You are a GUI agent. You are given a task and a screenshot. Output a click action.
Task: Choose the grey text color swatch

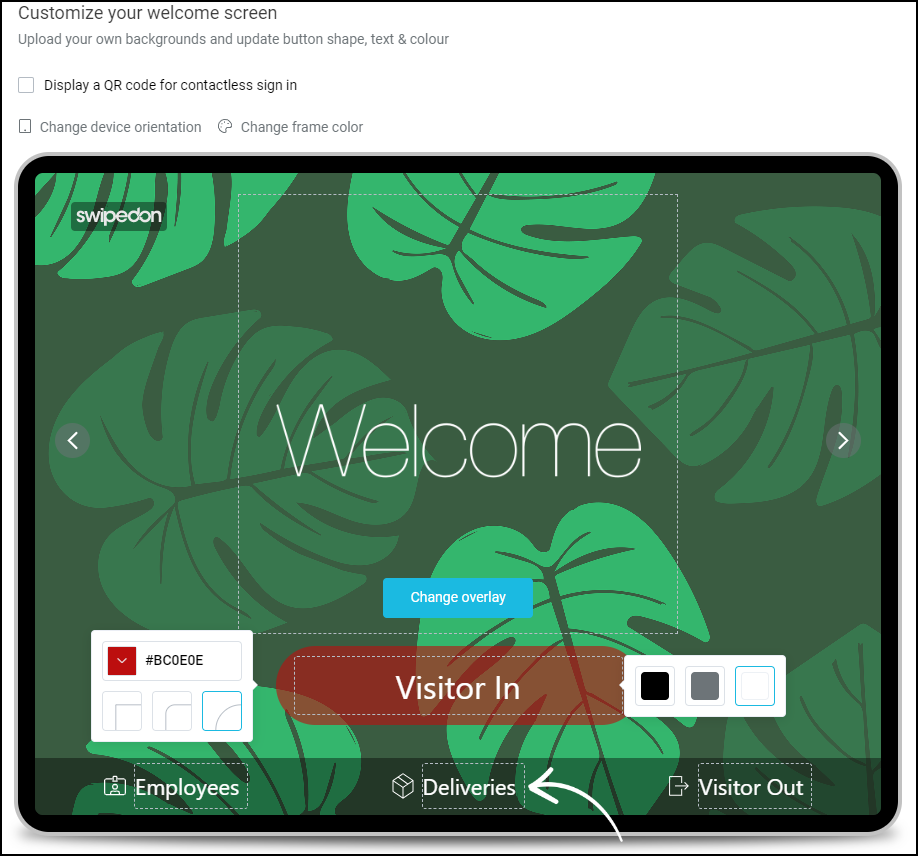pyautogui.click(x=705, y=686)
